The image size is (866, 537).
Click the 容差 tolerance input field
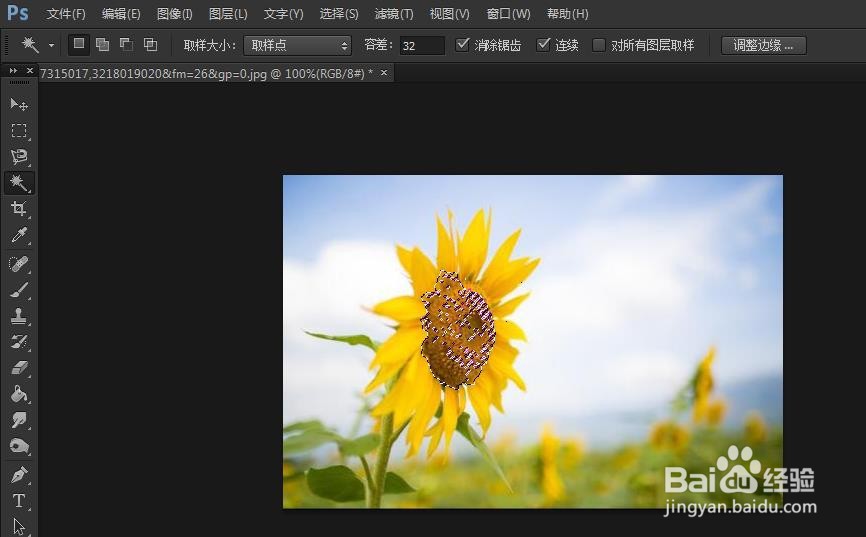(x=422, y=45)
